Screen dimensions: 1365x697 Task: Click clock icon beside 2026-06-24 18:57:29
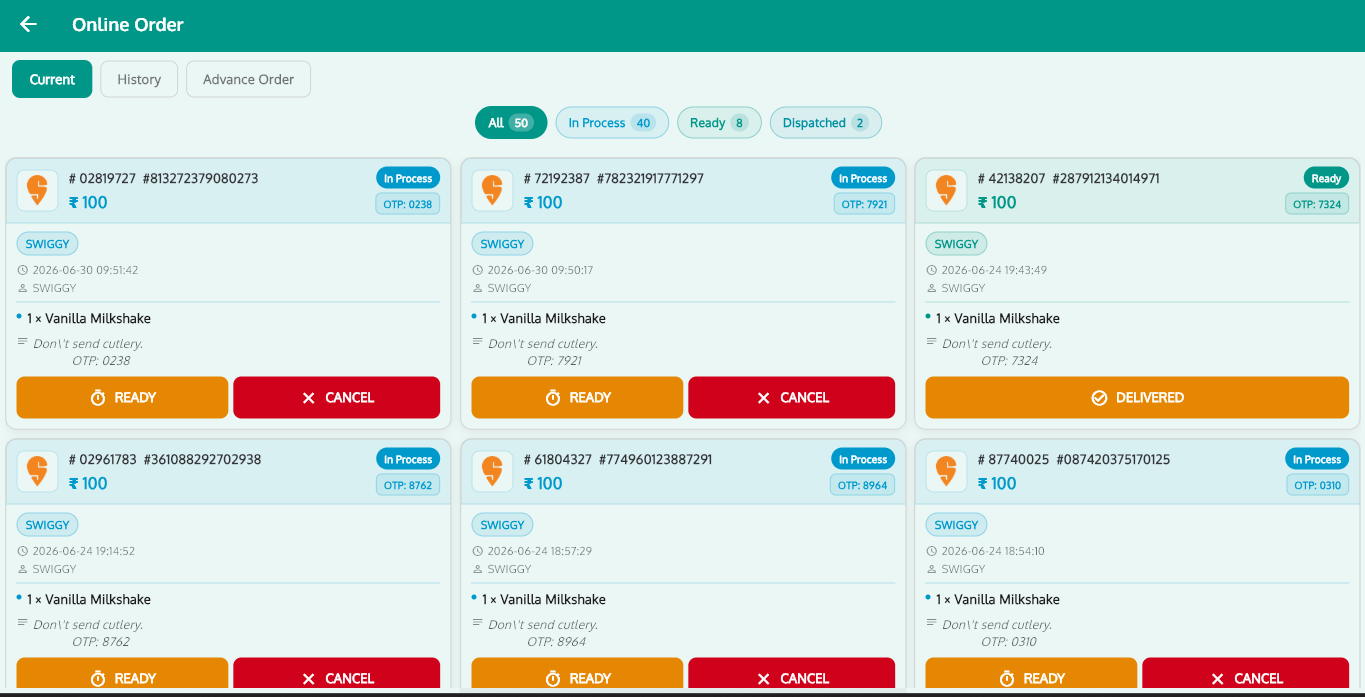tap(478, 551)
